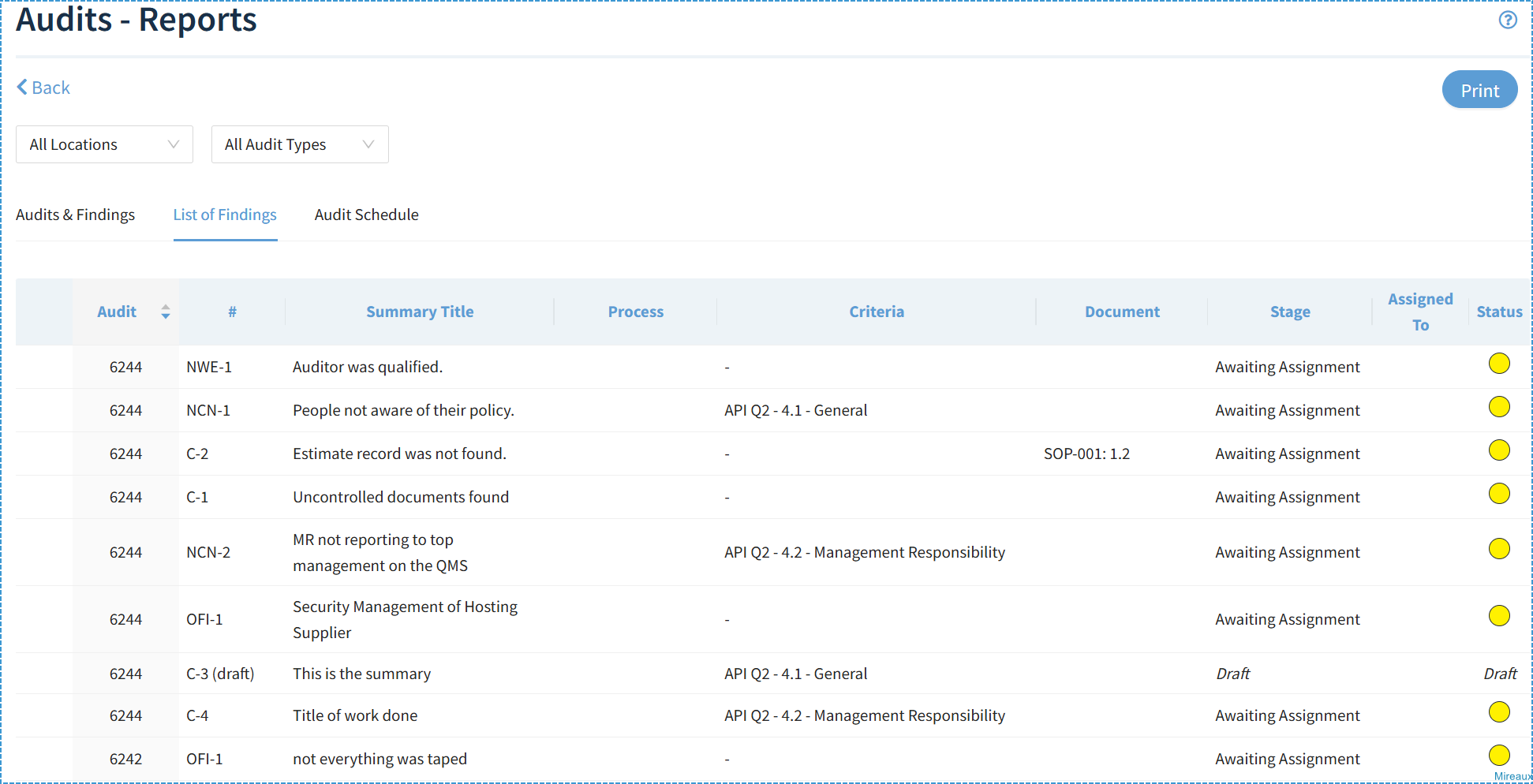Switch to the Audits & Findings tab
This screenshot has height=784, width=1533.
(75, 215)
